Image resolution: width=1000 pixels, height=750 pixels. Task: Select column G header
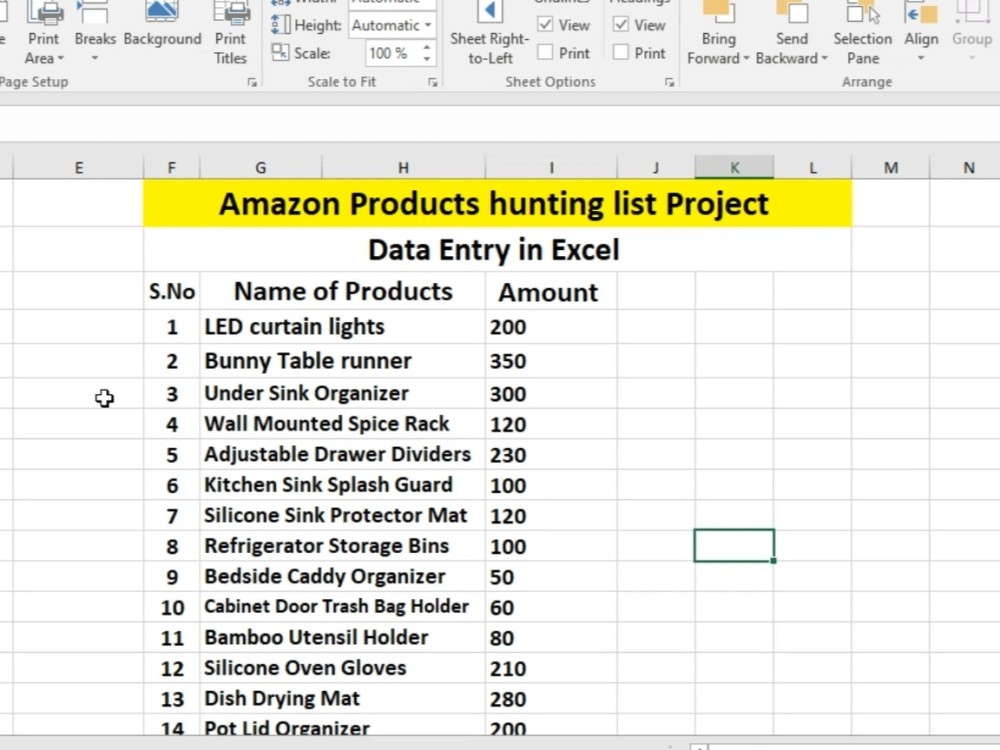[261, 168]
